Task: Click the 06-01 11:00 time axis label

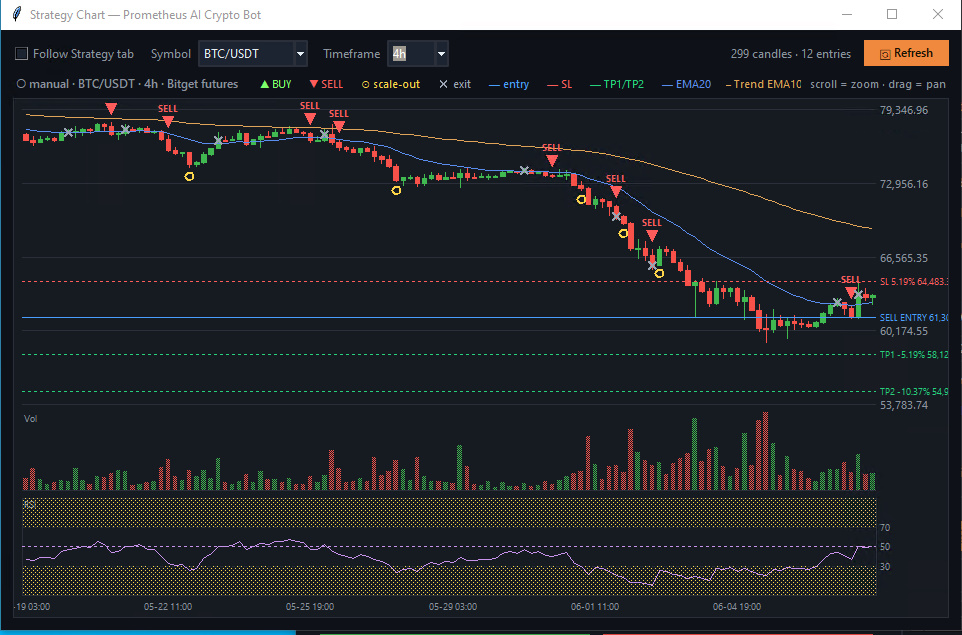Action: click(595, 607)
